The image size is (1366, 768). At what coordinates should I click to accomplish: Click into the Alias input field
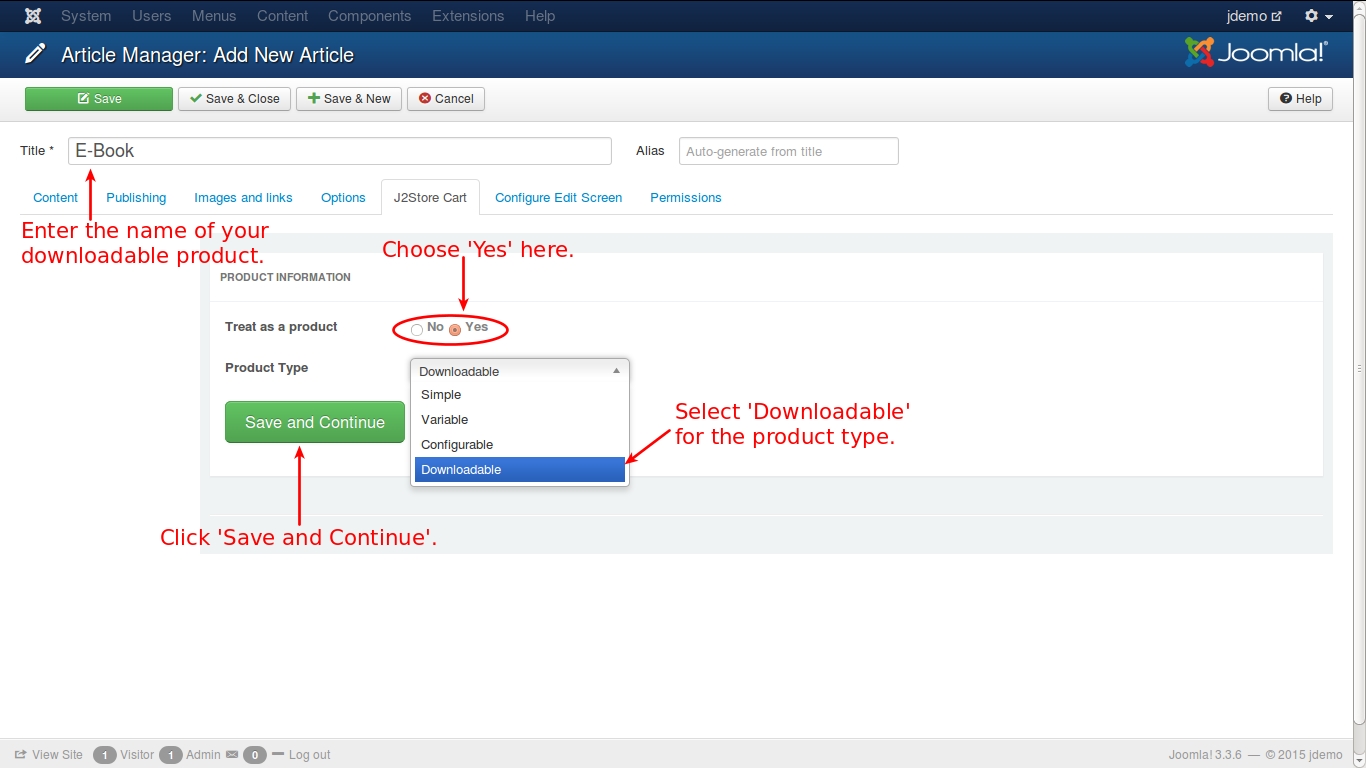click(788, 152)
